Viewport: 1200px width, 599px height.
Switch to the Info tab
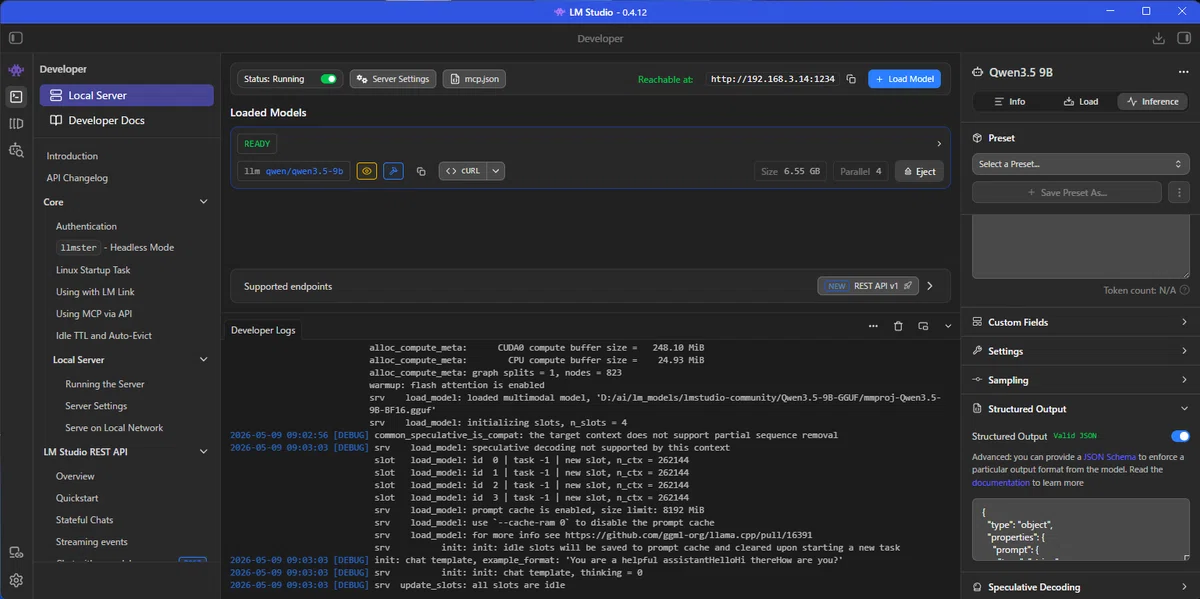pyautogui.click(x=1009, y=101)
